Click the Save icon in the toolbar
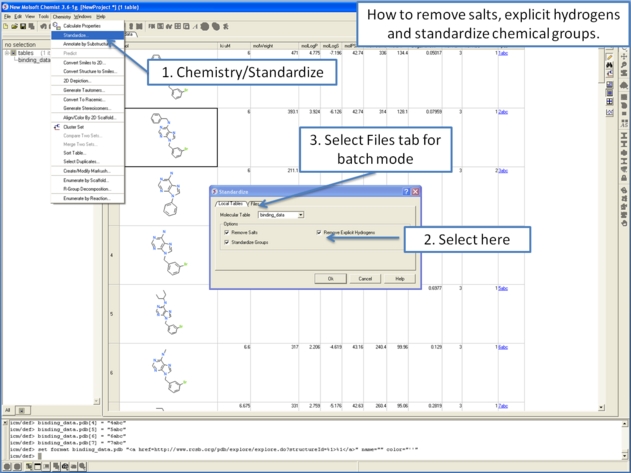 tap(21, 26)
